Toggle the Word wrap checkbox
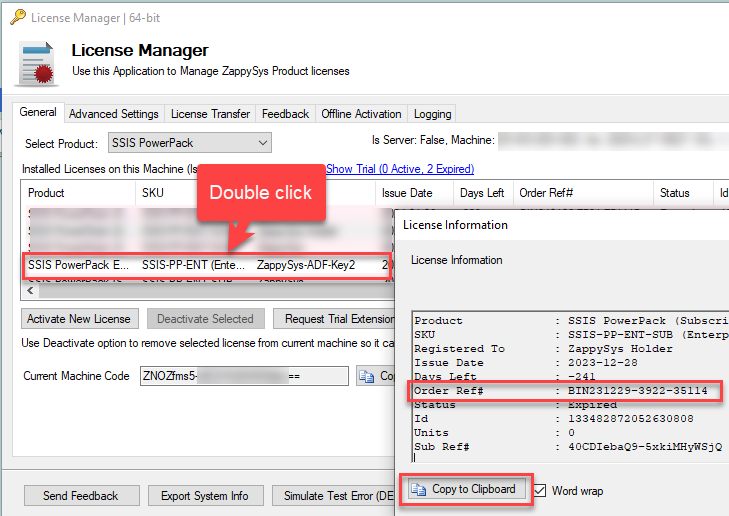The image size is (729, 516). coord(540,490)
